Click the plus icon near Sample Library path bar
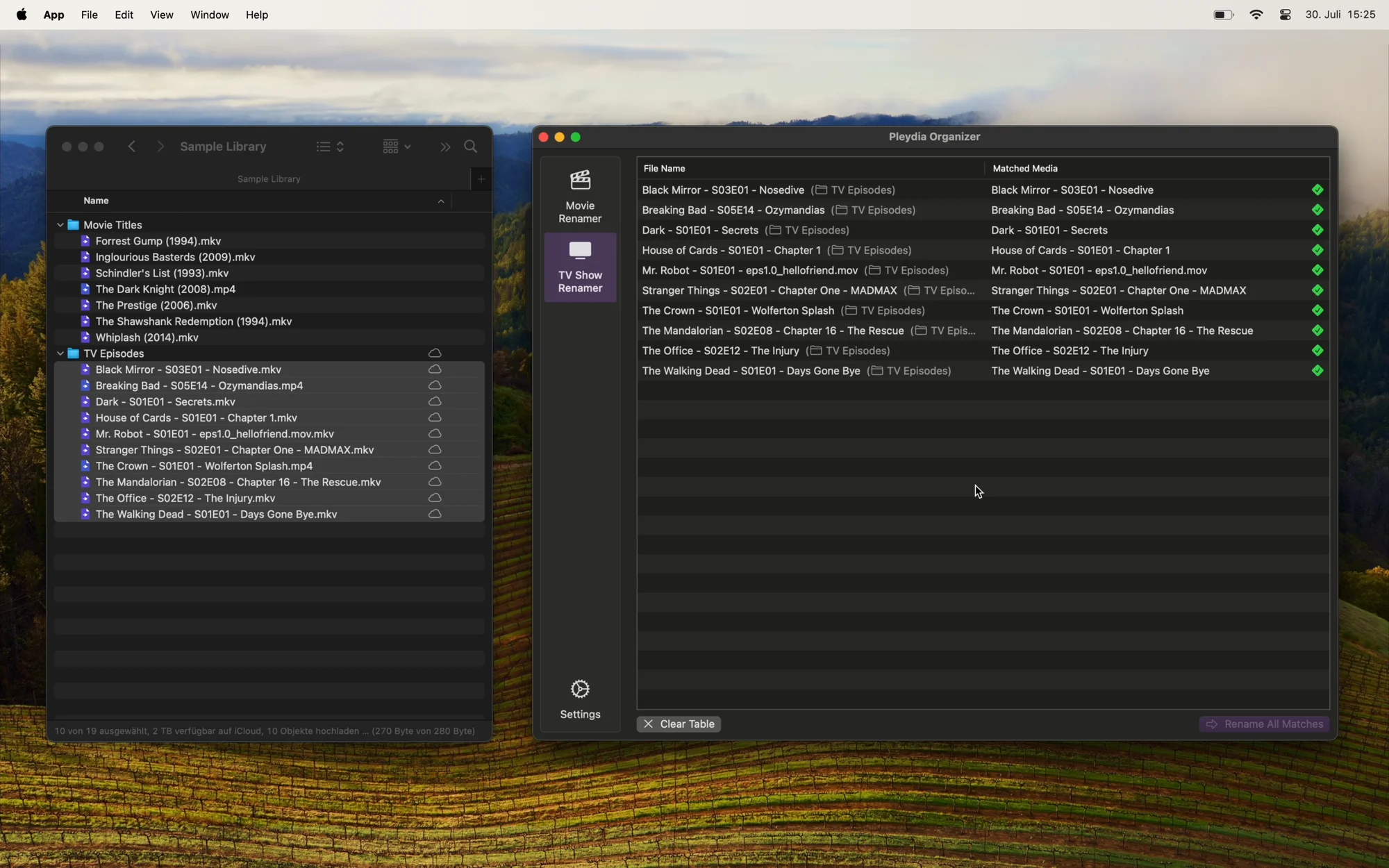 pos(481,178)
